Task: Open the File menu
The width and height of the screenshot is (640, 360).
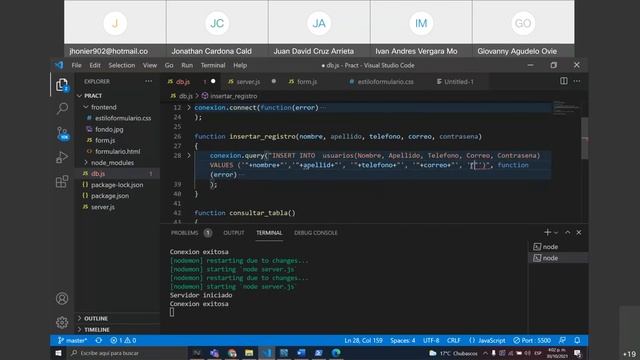Action: 76,65
